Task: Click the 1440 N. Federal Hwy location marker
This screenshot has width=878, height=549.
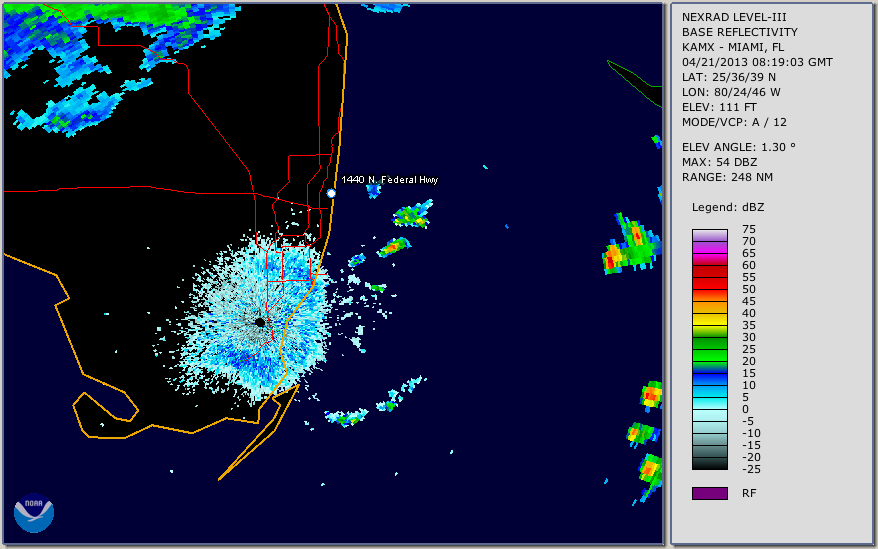Action: (331, 193)
